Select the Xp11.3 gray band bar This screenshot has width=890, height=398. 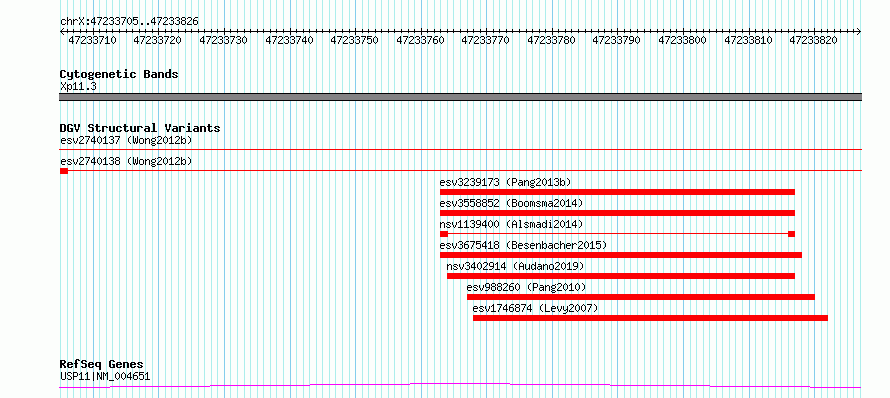[460, 97]
